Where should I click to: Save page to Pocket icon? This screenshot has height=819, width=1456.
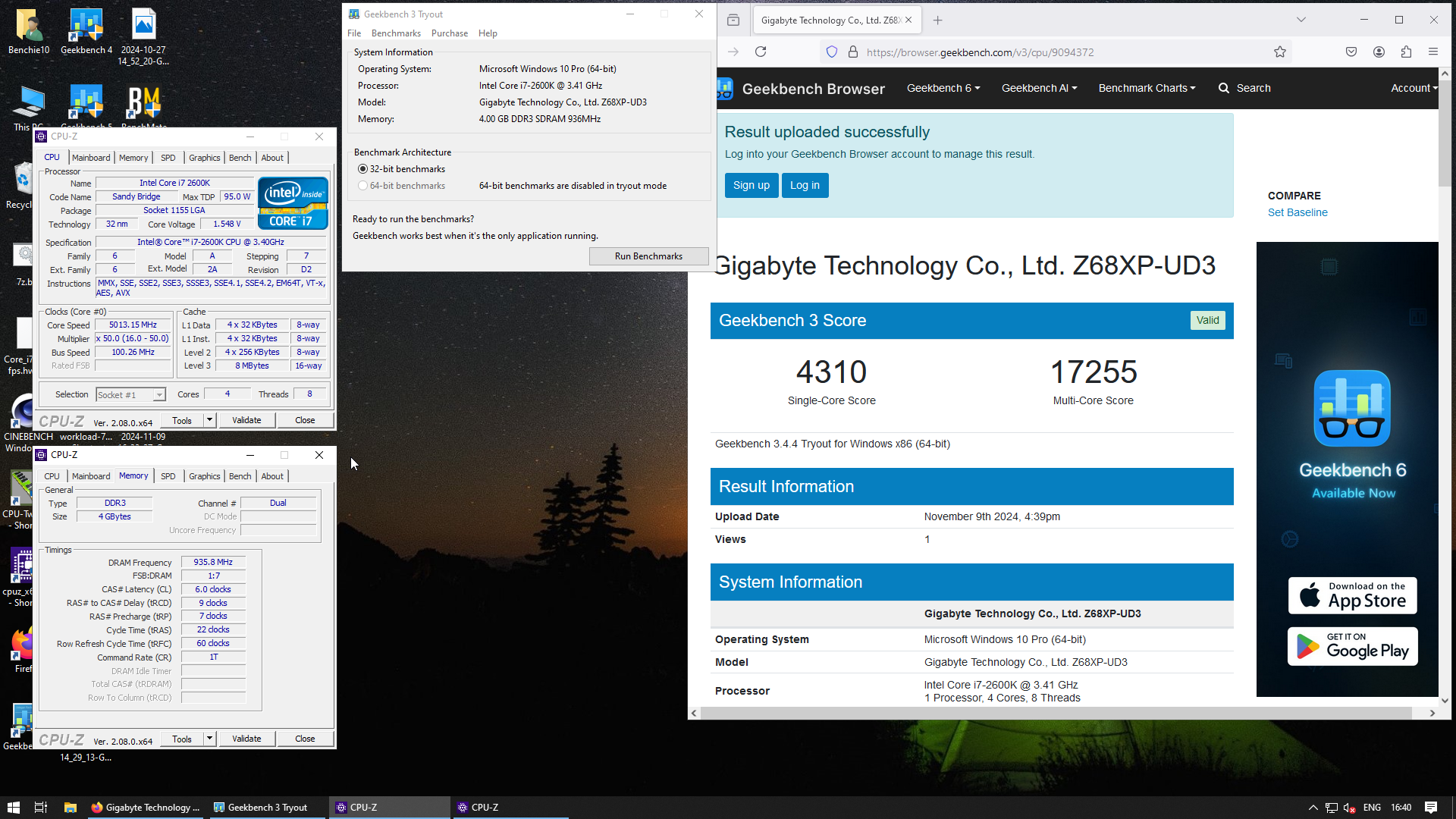(x=1351, y=52)
